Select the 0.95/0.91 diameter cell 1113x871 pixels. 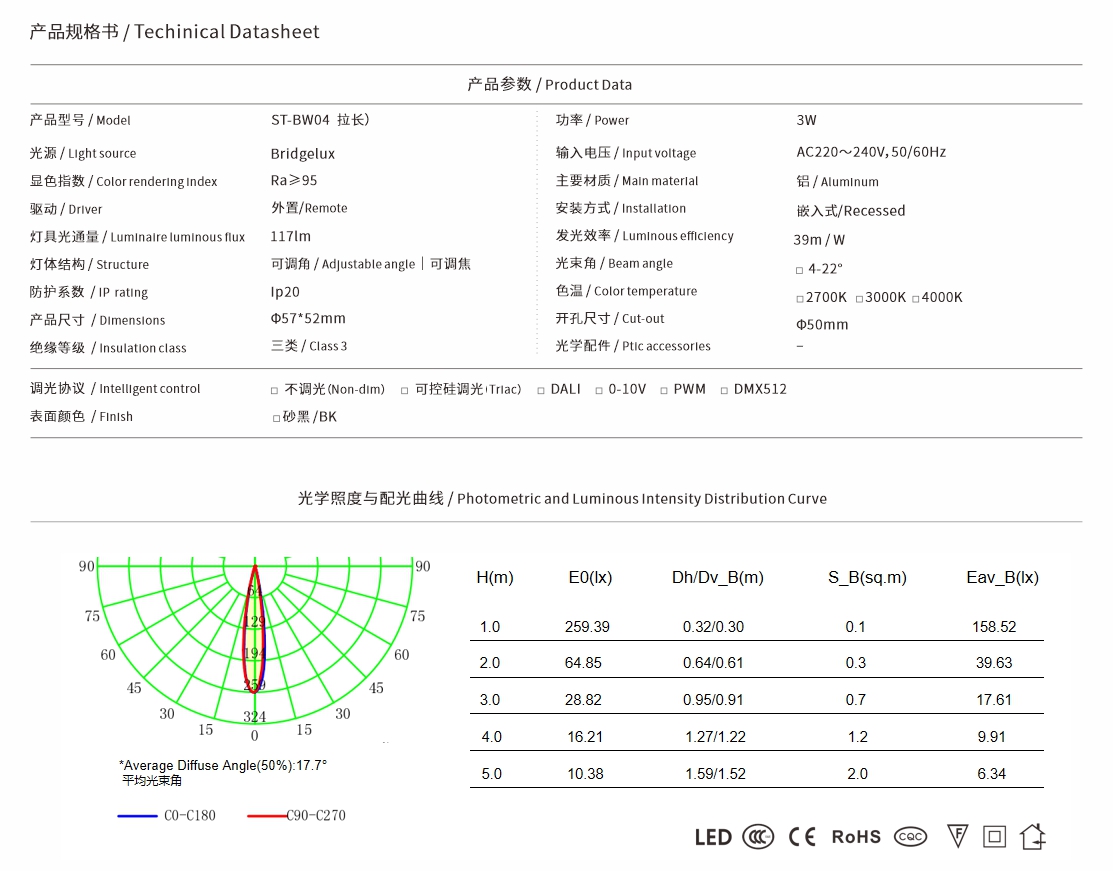713,700
